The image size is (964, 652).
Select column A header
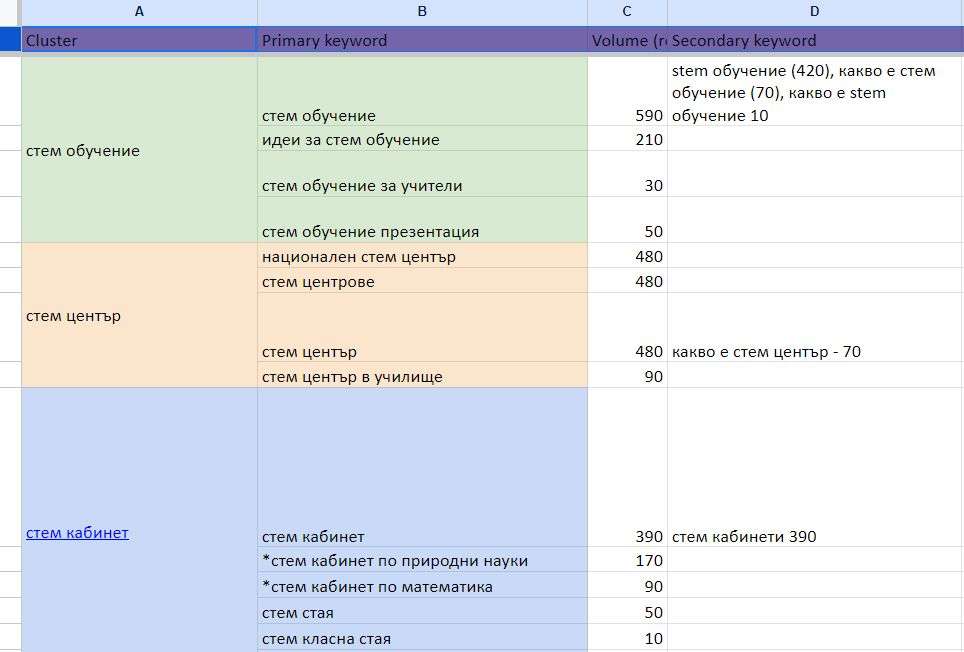(x=139, y=12)
